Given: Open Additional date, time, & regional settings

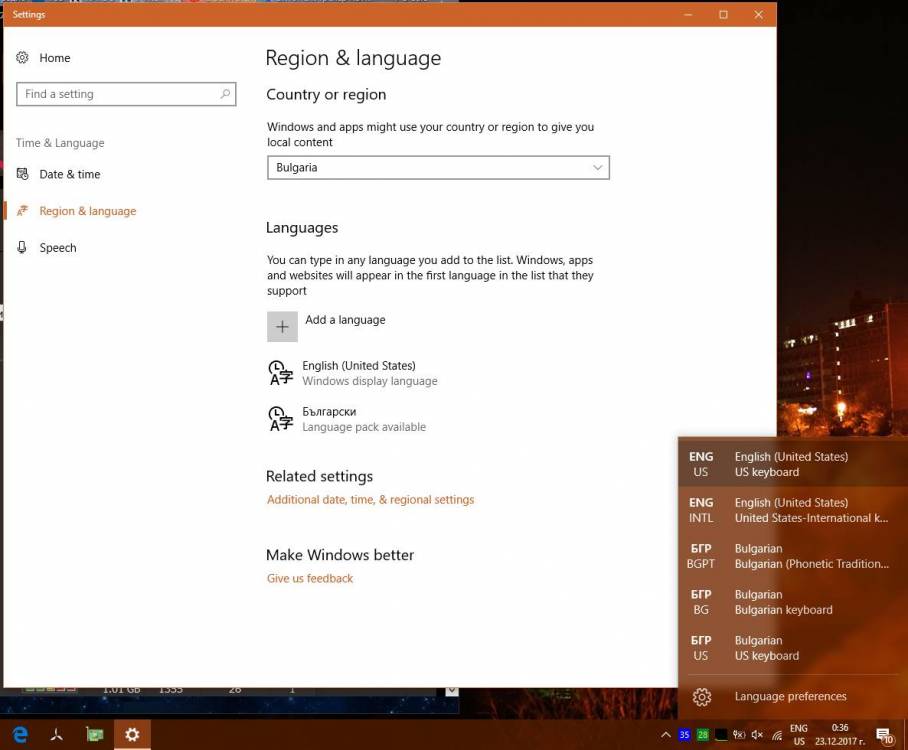Looking at the screenshot, I should (x=371, y=500).
